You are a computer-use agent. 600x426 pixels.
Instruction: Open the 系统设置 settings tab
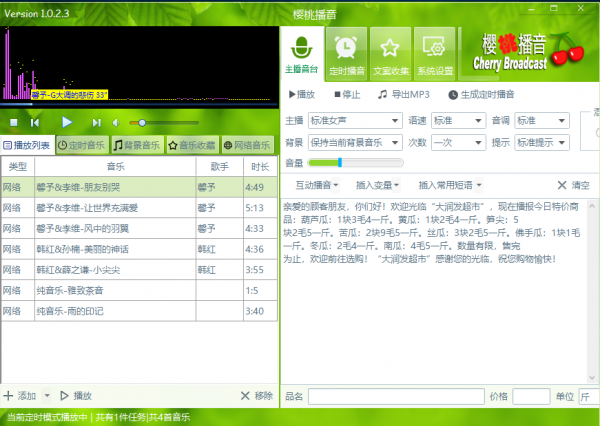coord(435,54)
